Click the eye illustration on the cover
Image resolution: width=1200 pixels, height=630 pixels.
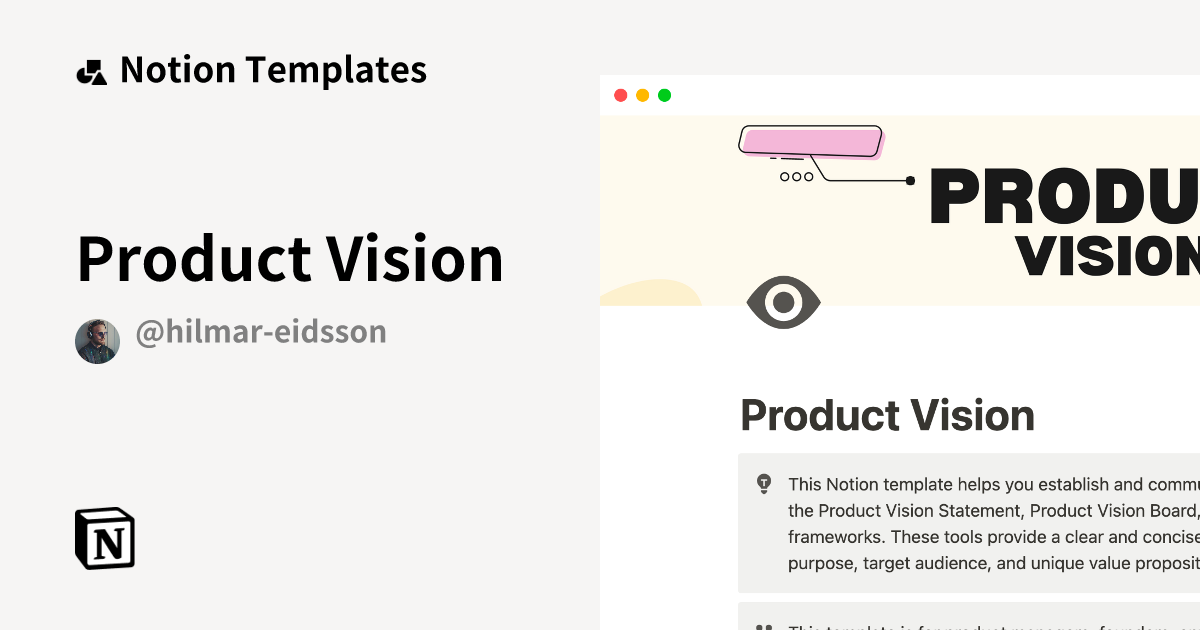tap(784, 302)
